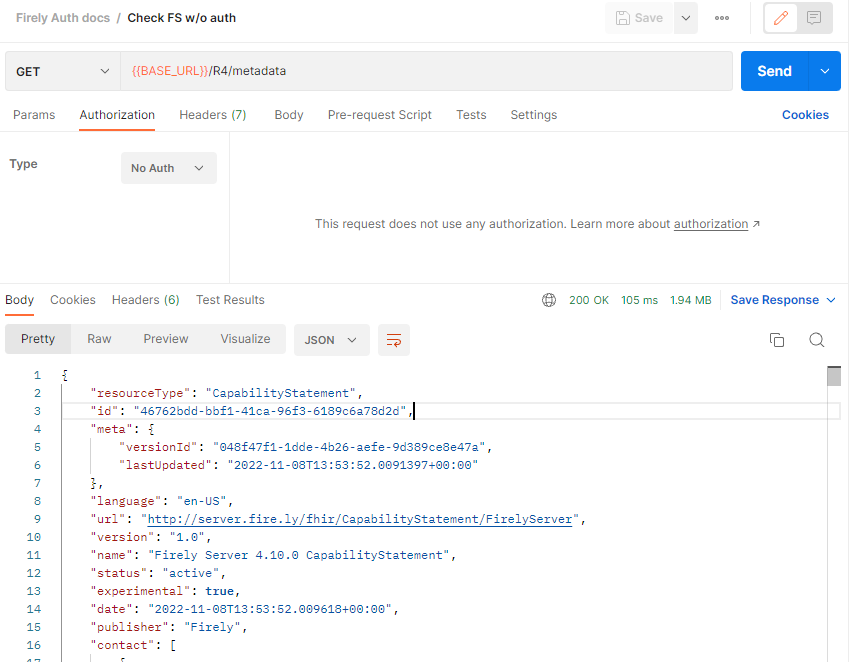Click line number 16 in the gutter
This screenshot has height=662, width=855.
pos(33,645)
